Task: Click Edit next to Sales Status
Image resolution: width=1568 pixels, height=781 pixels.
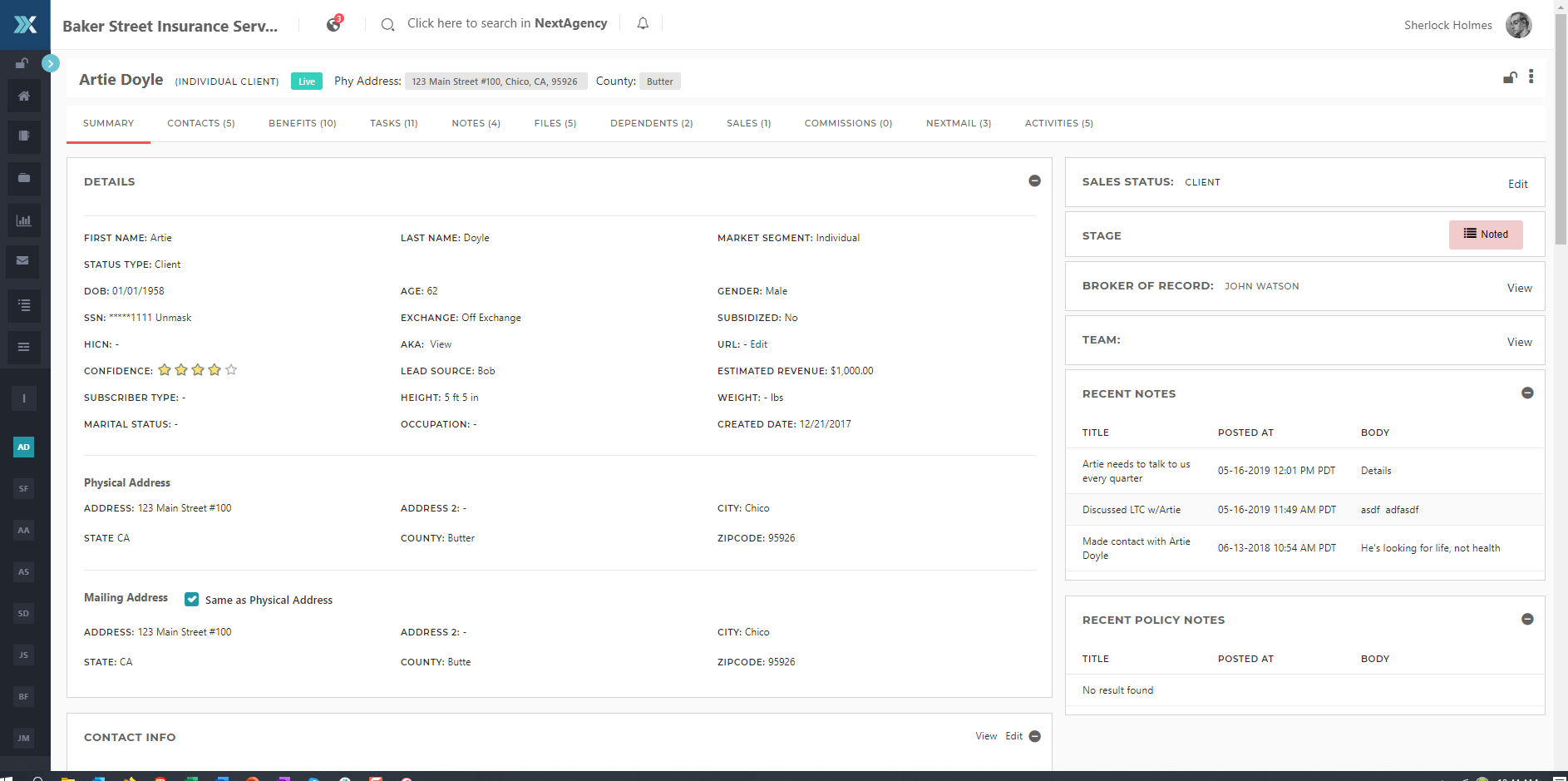Action: (x=1517, y=184)
